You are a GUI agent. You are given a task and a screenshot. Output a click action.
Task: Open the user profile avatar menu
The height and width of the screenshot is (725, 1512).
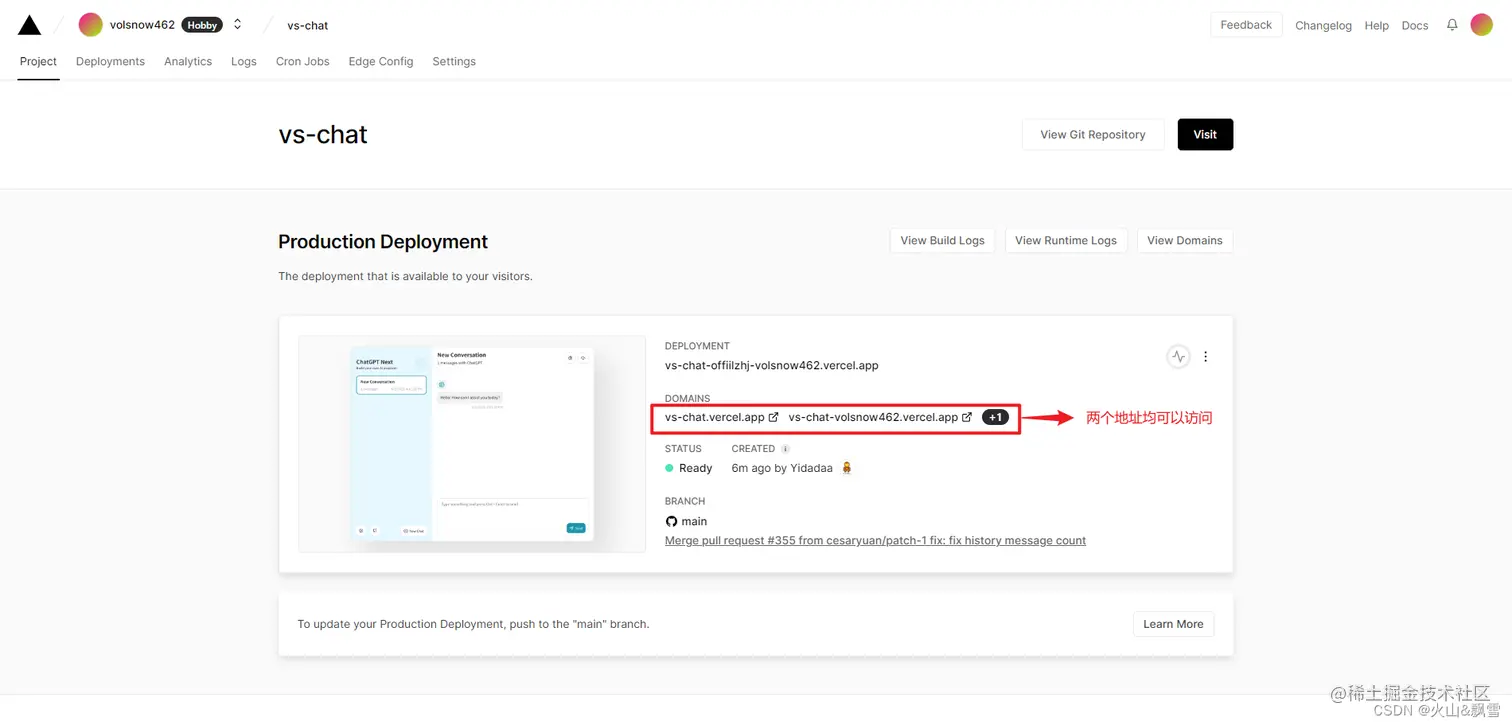1482,25
